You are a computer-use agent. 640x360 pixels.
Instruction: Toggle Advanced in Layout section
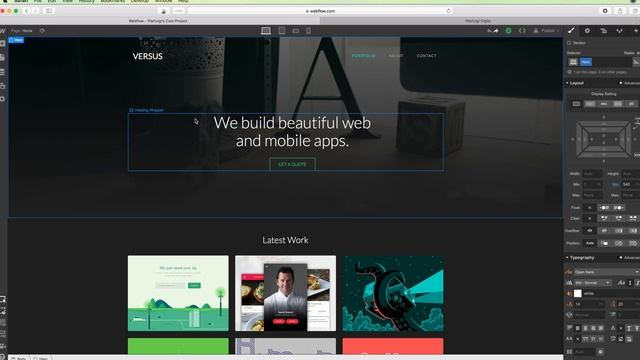tap(629, 83)
